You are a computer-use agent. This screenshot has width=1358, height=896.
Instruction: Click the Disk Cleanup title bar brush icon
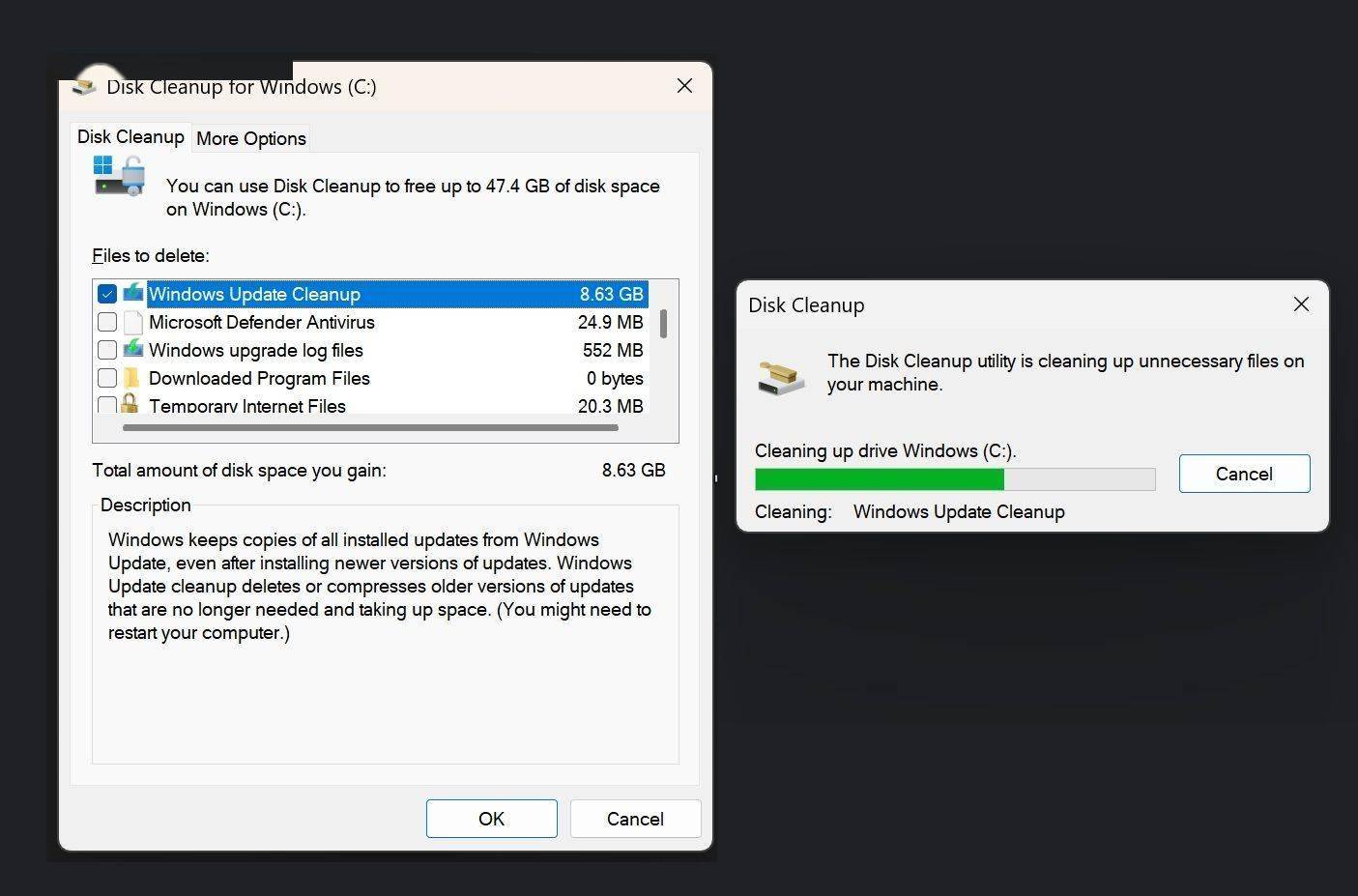85,87
